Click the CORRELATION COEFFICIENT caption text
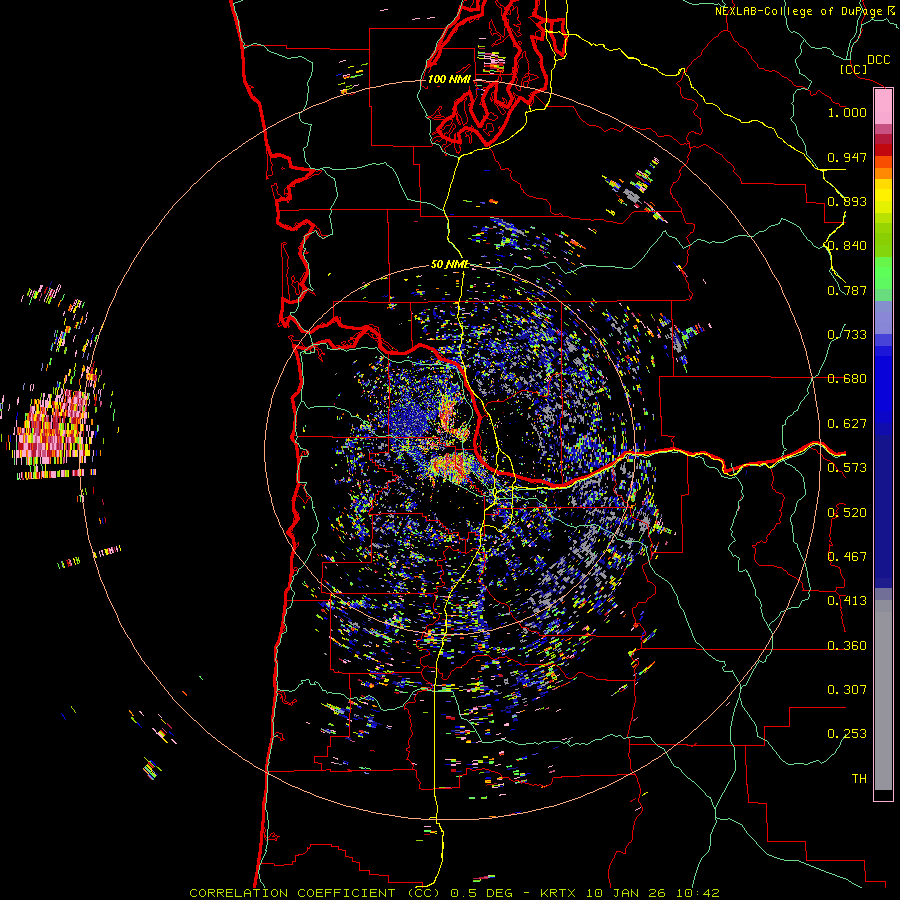Image resolution: width=900 pixels, height=900 pixels. coord(315,893)
